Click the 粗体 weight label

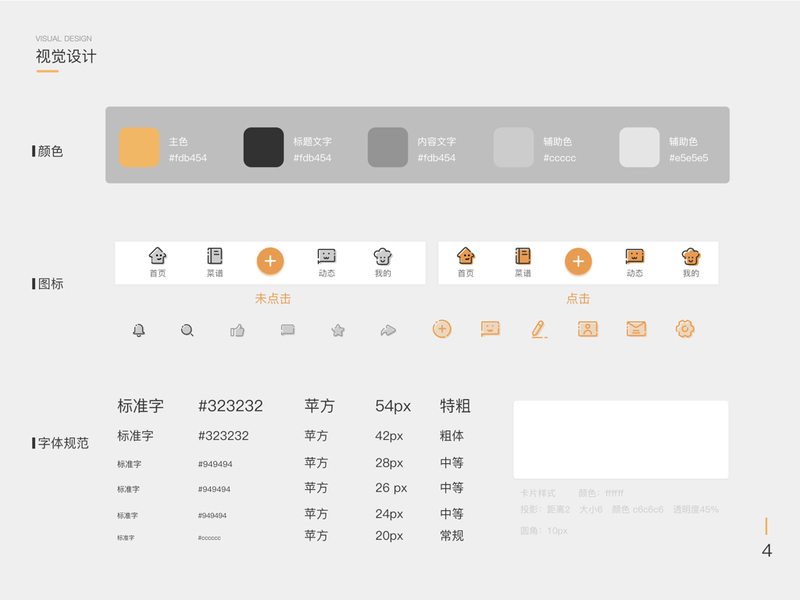coord(452,436)
